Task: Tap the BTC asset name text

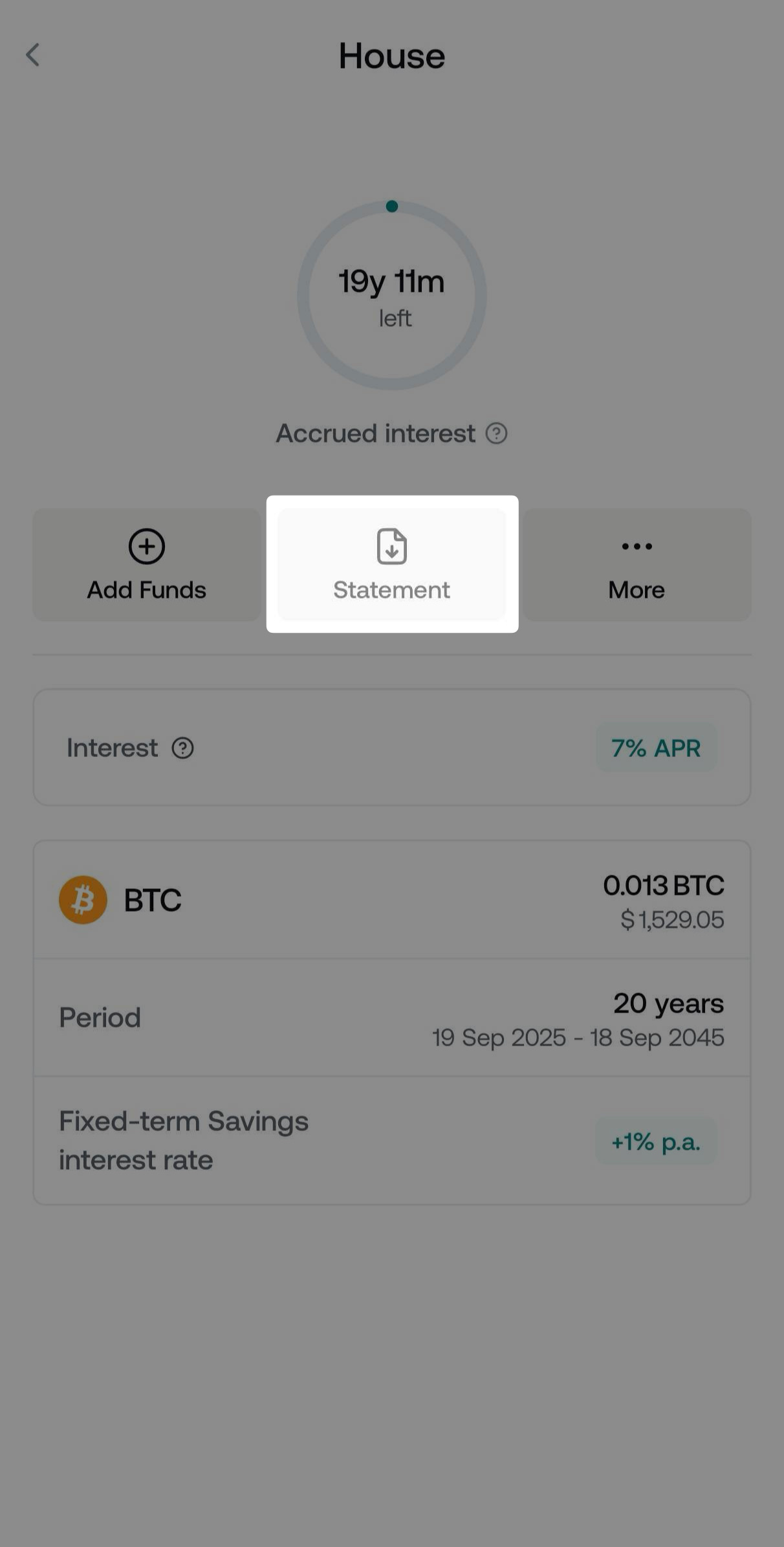Action: pyautogui.click(x=153, y=900)
